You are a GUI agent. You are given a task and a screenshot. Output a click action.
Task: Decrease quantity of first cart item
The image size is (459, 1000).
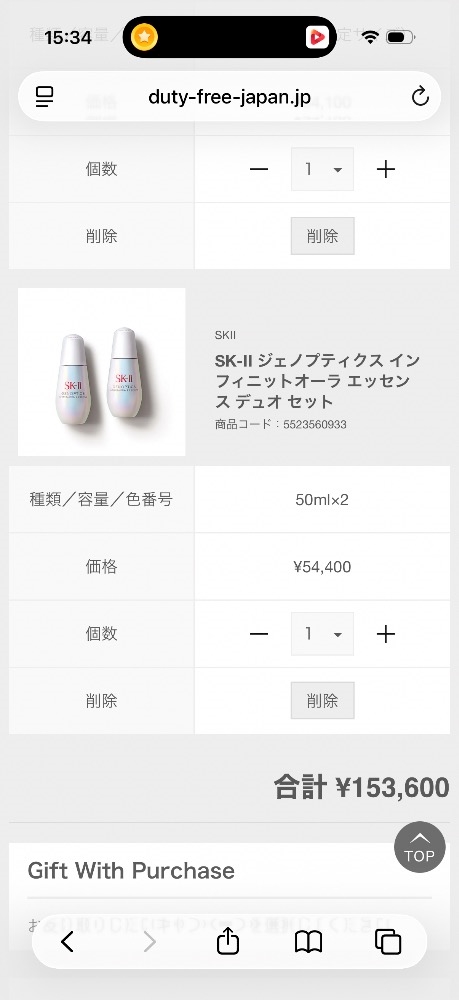pos(259,169)
